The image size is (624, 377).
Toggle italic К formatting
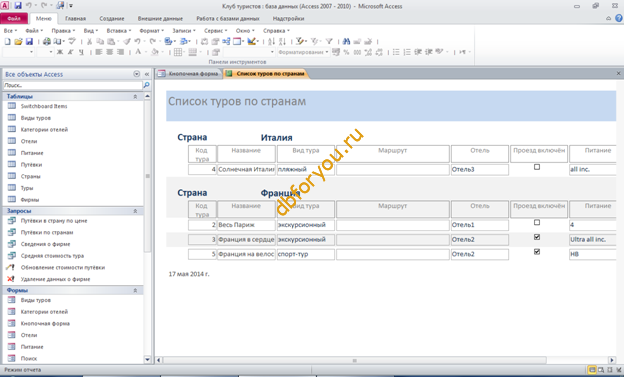point(70,52)
